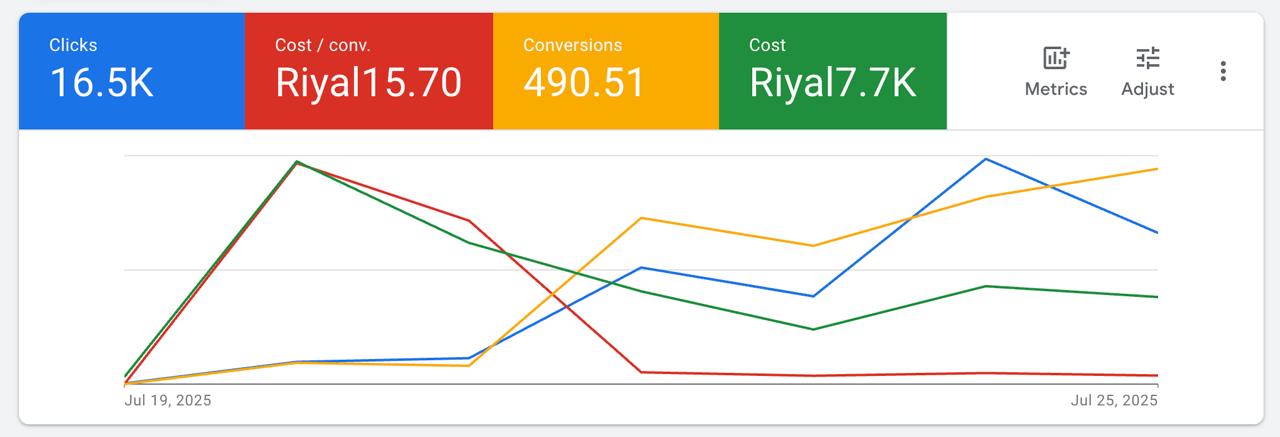Viewport: 1280px width, 437px height.
Task: Select the red Cost / conv. label
Action: 322,45
